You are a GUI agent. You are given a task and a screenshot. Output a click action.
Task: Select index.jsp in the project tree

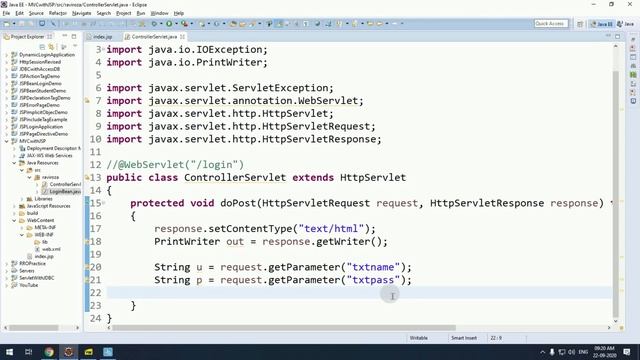[x=40, y=256]
